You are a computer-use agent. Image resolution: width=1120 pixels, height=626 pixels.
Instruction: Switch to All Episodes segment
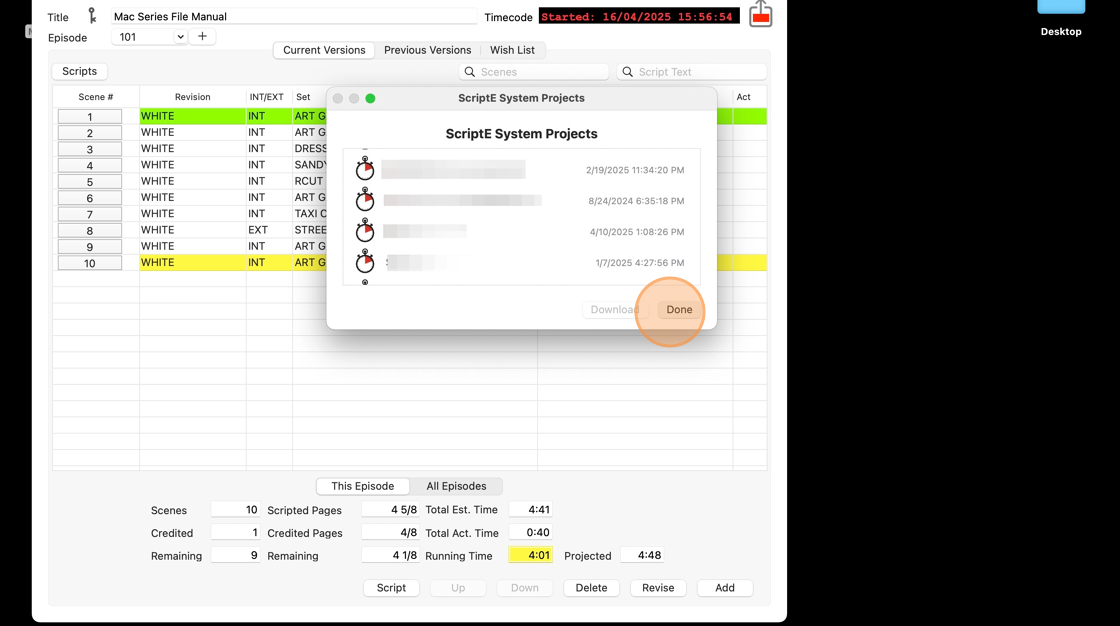(456, 486)
